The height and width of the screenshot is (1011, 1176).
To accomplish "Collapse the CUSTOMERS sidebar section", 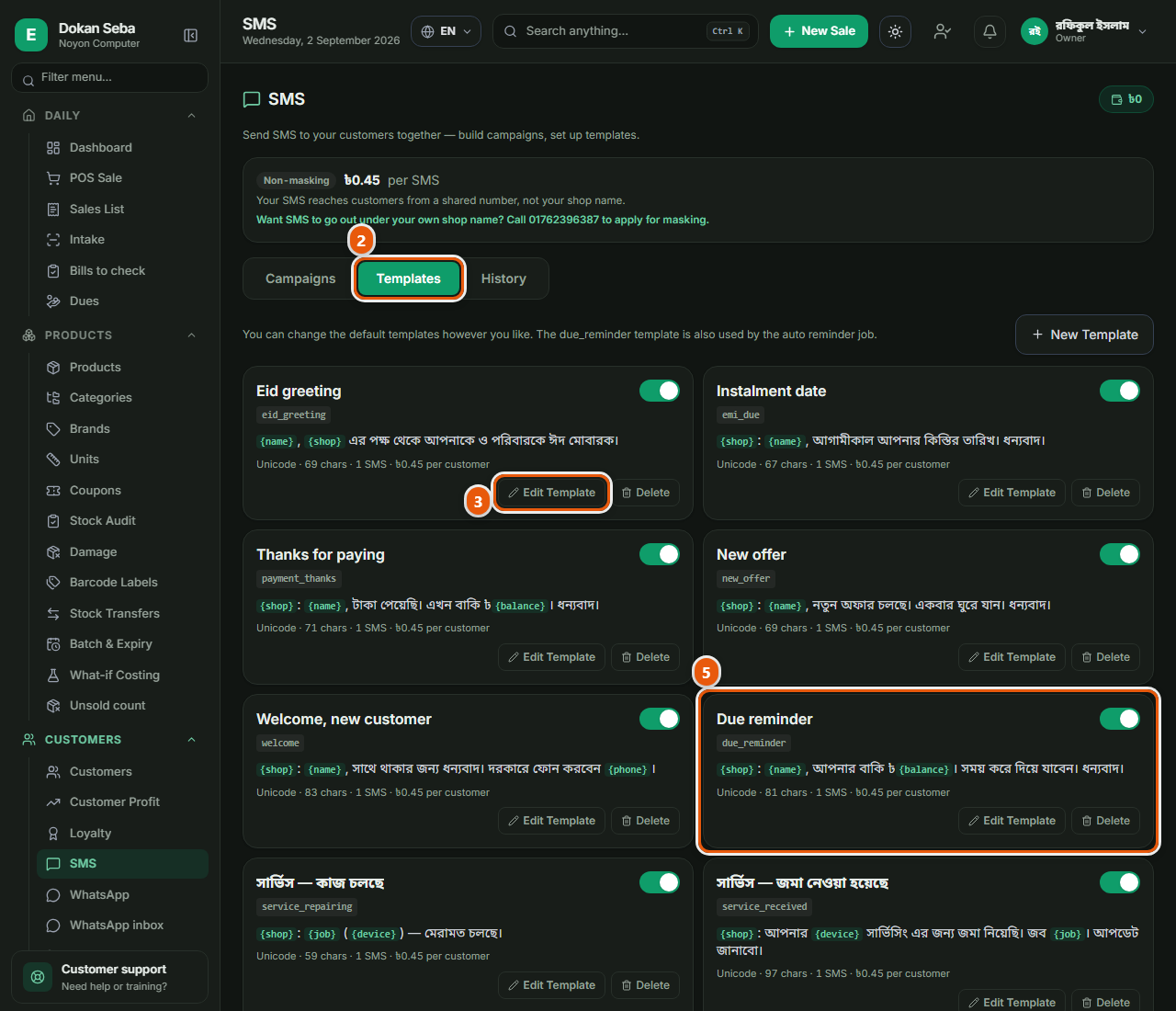I will click(191, 740).
